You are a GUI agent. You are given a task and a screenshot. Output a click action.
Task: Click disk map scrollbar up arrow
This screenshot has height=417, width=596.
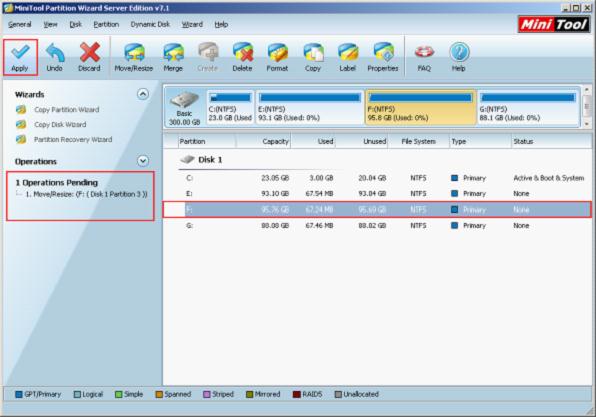(x=586, y=90)
